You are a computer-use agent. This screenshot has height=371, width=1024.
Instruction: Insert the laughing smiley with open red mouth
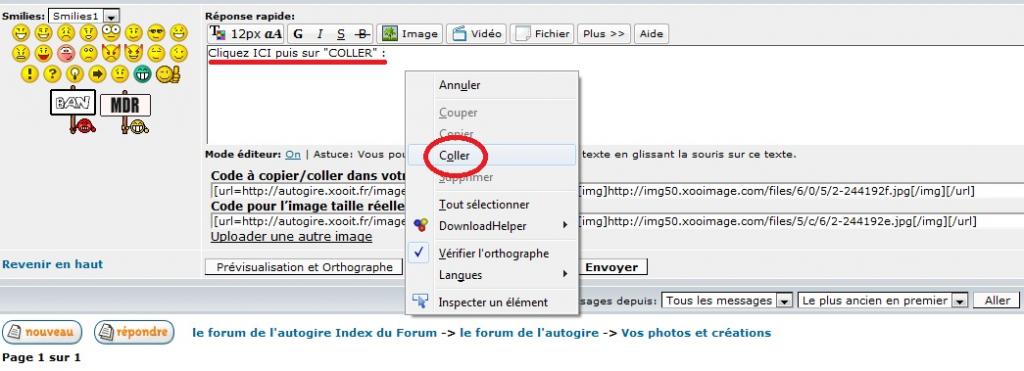point(44,53)
